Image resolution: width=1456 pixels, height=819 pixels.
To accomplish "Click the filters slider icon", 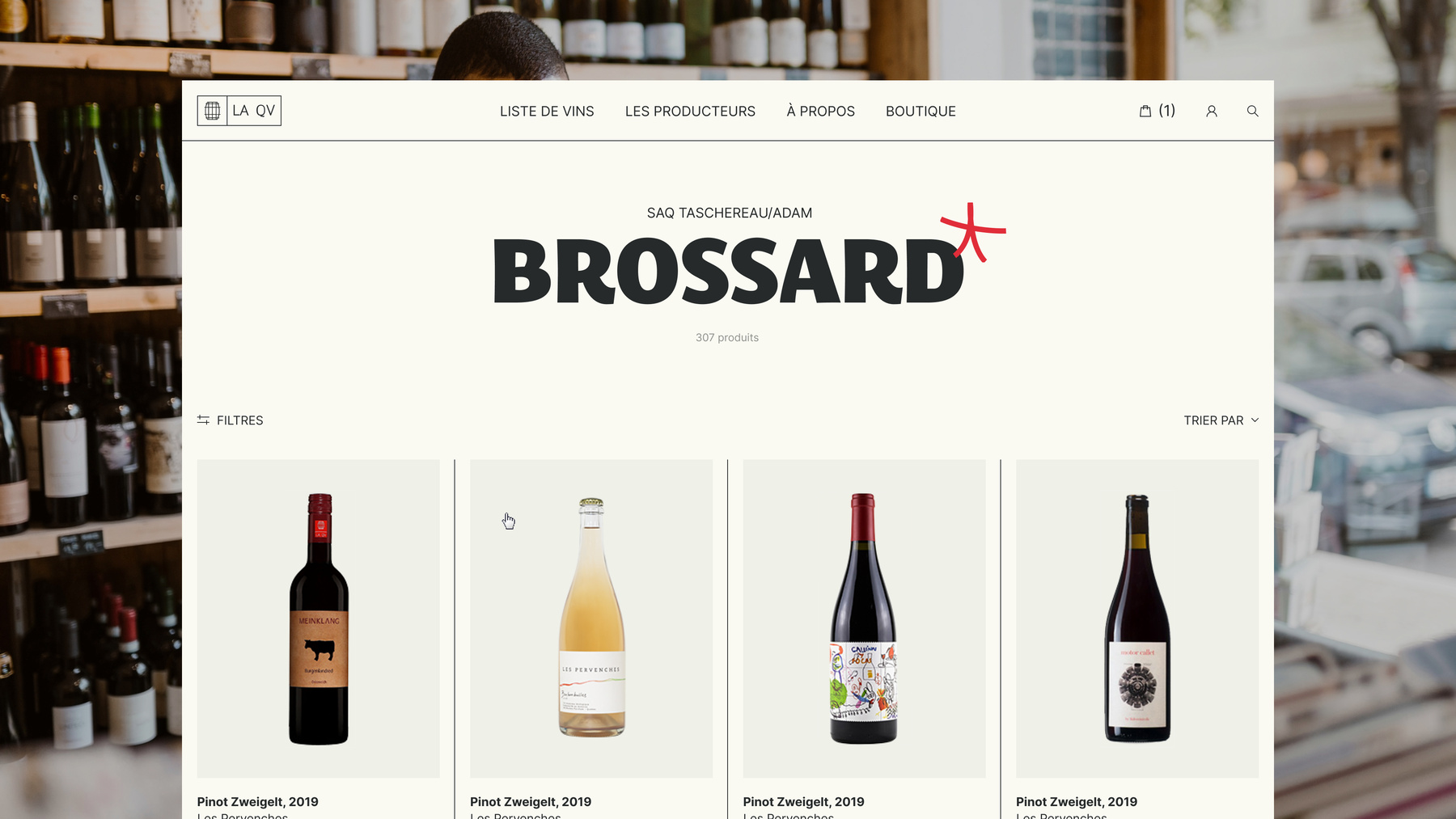I will 203,420.
